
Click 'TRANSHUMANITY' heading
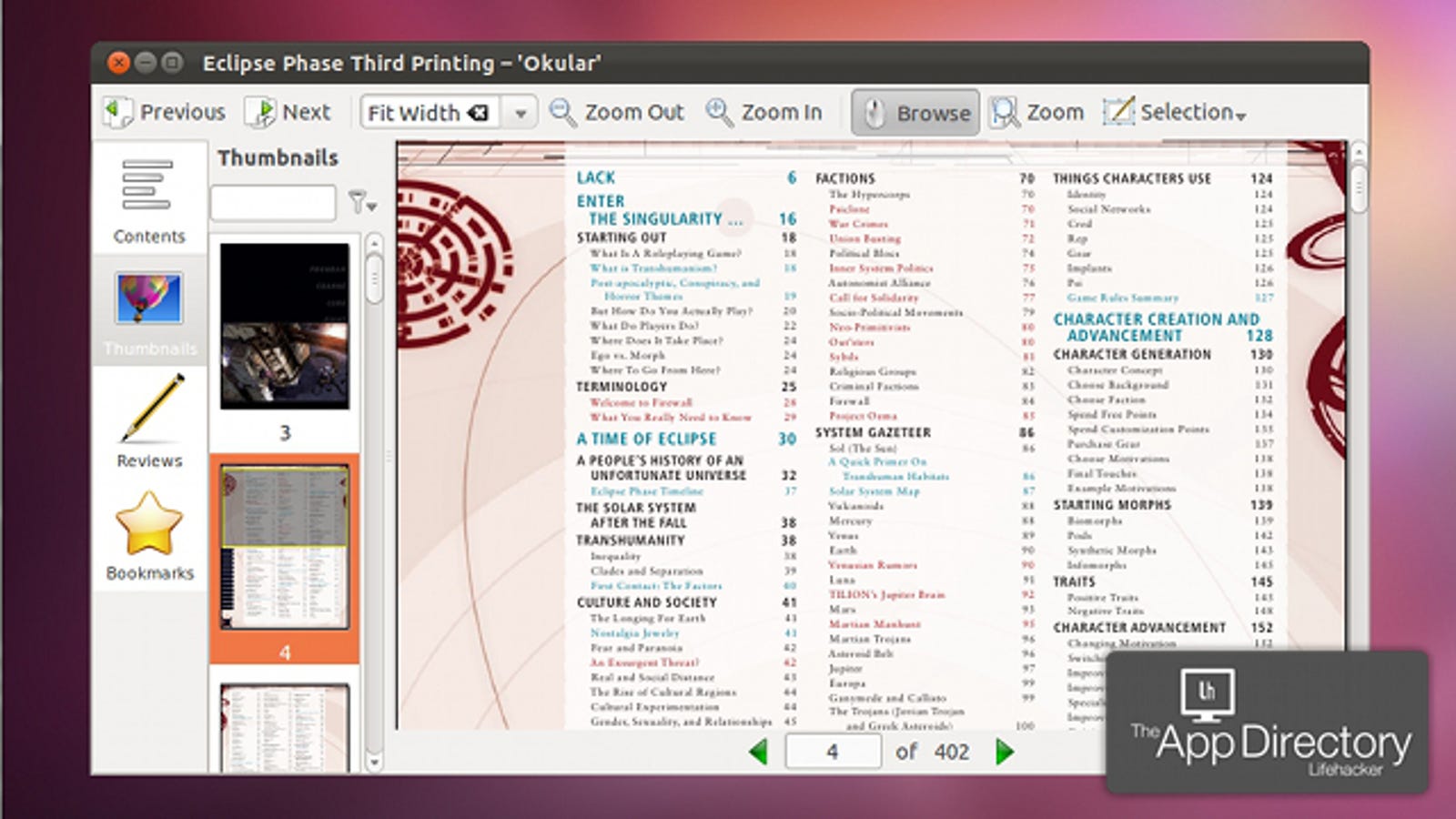(630, 541)
